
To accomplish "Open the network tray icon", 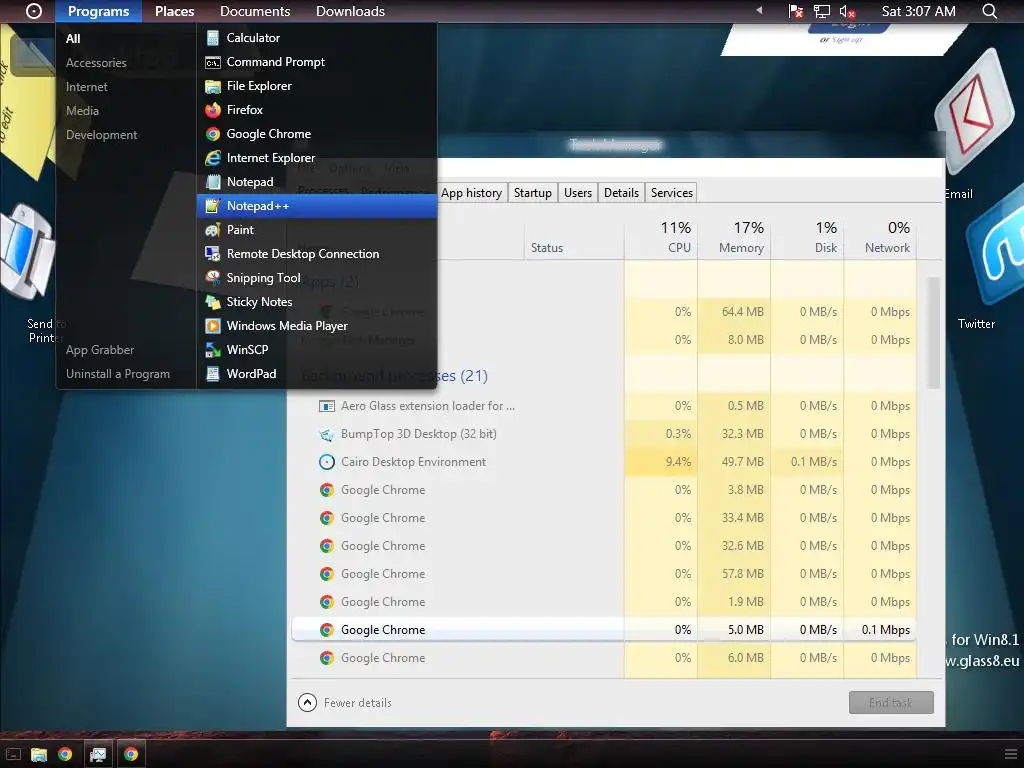I will tap(822, 11).
